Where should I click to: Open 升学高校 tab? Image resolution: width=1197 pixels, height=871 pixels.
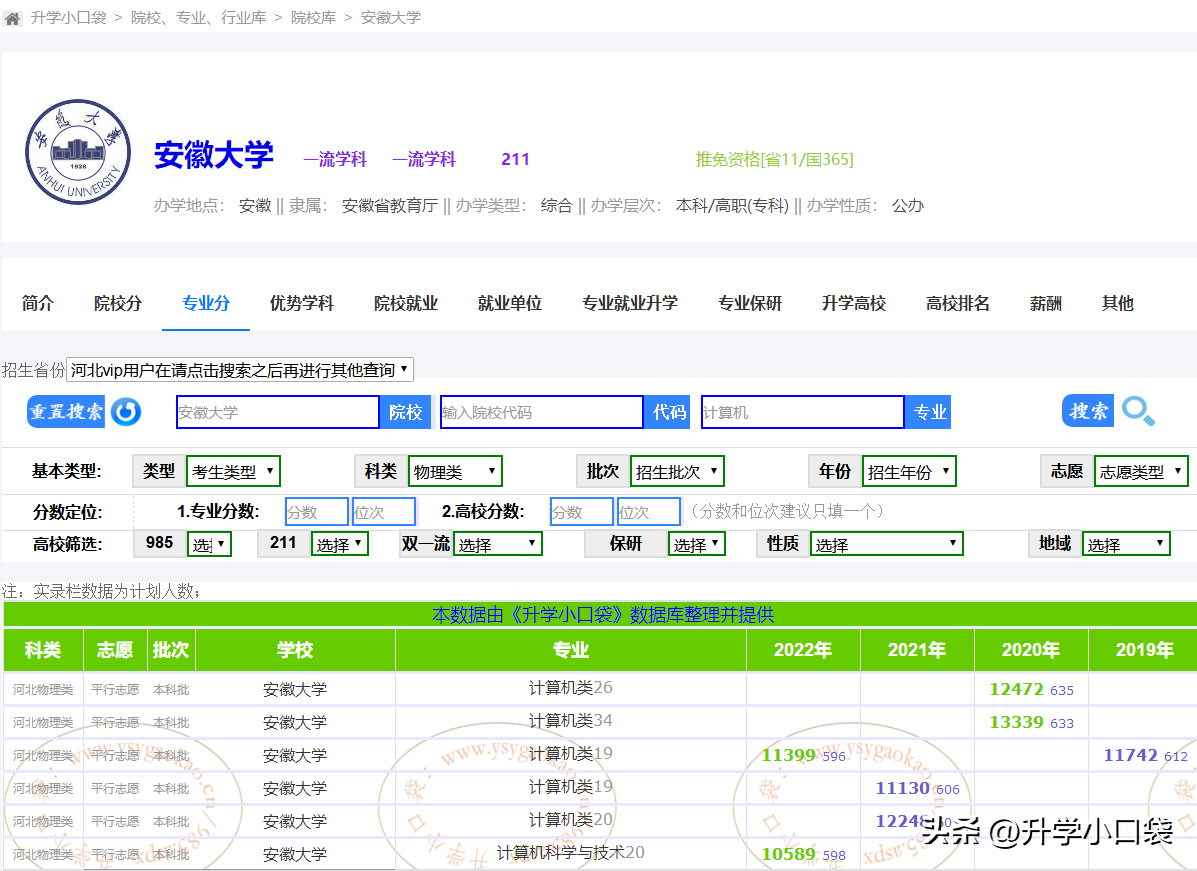tap(853, 303)
